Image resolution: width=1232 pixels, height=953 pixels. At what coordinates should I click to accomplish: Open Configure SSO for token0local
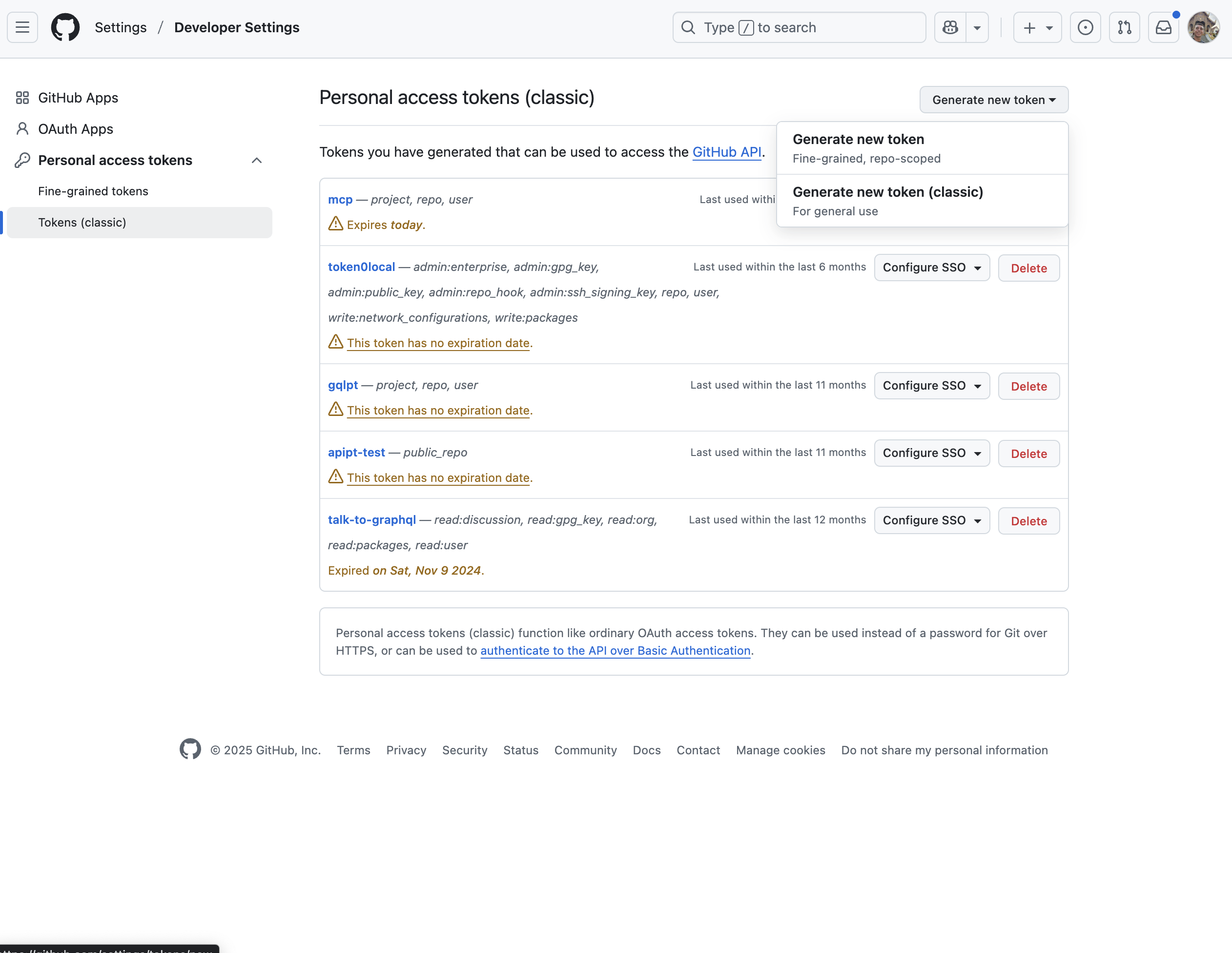click(932, 268)
